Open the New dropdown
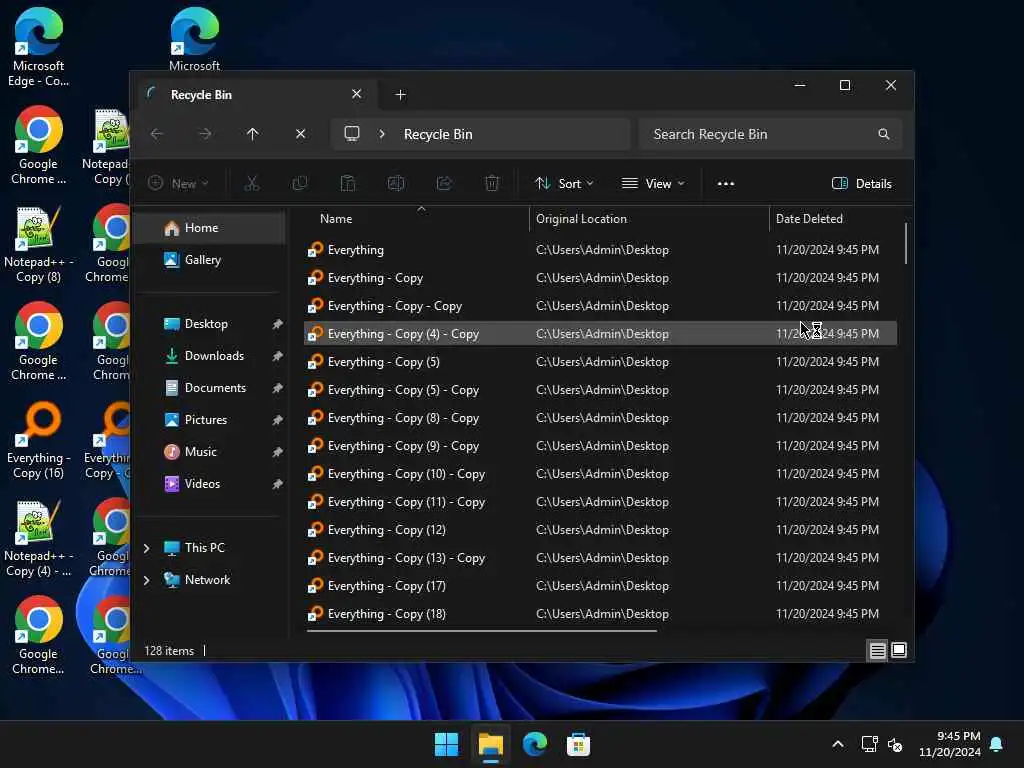The height and width of the screenshot is (768, 1024). [178, 184]
